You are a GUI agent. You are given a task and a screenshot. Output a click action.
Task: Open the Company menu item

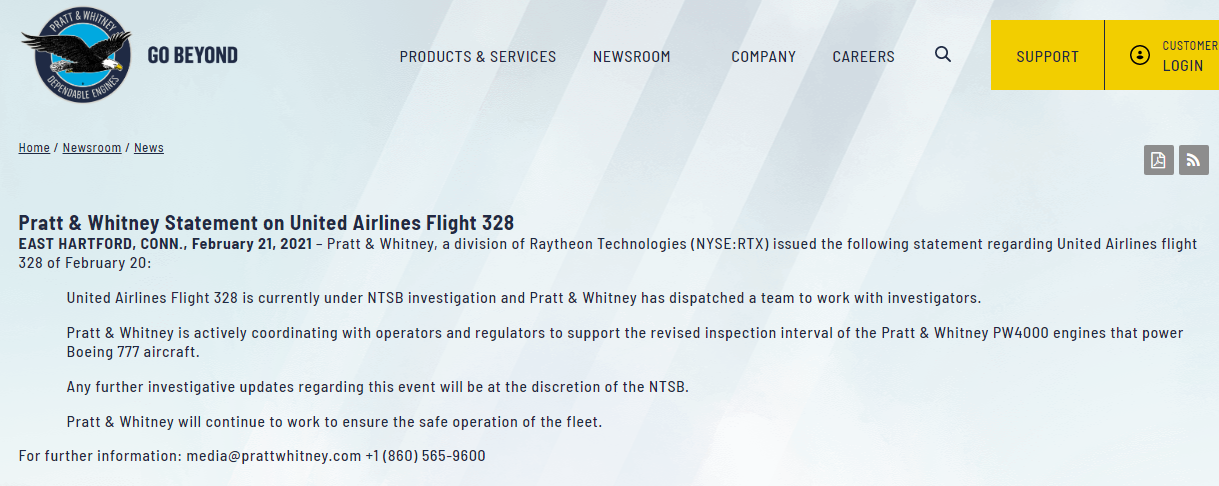point(764,57)
